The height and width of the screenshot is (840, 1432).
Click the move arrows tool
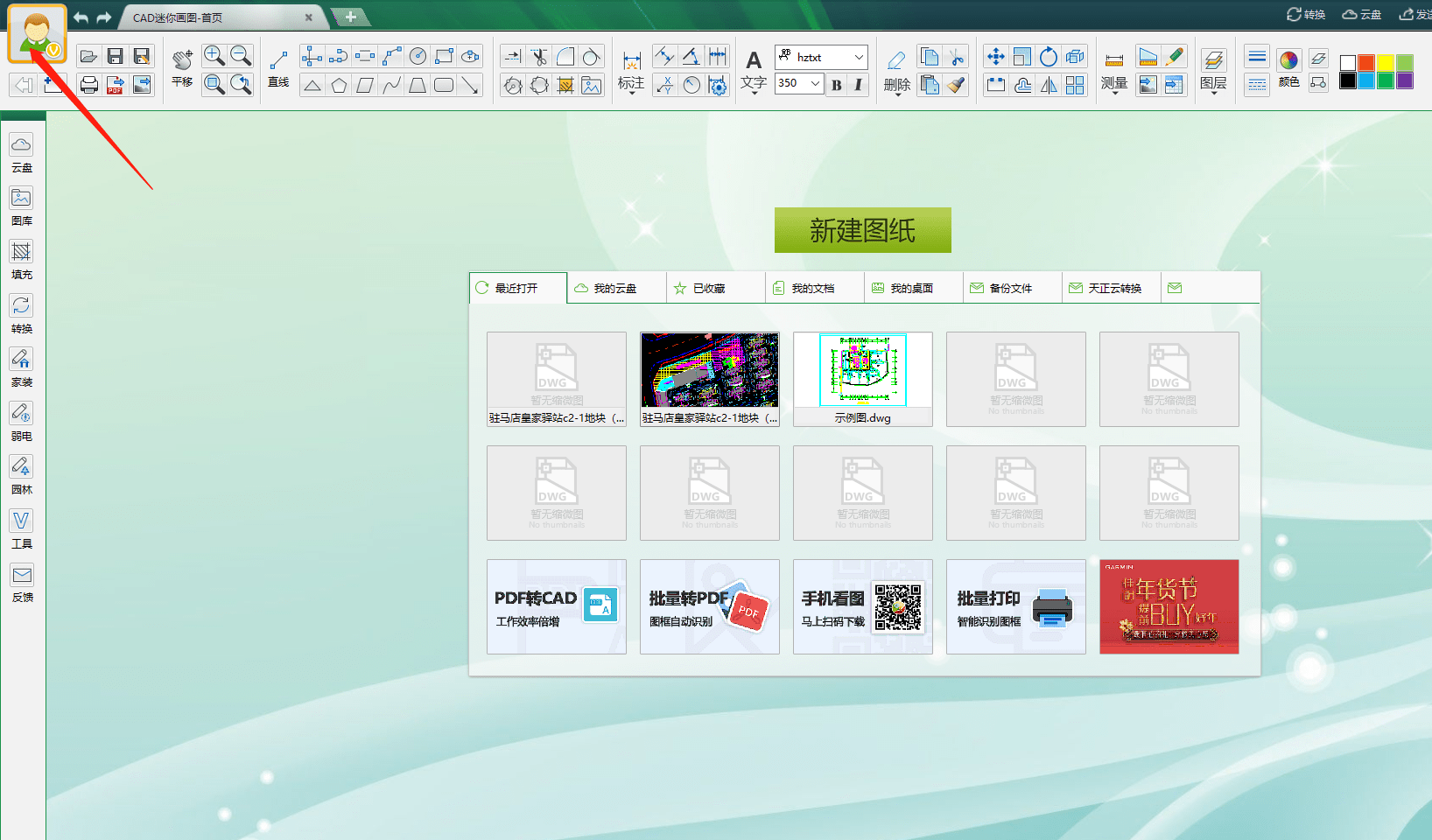coord(996,57)
